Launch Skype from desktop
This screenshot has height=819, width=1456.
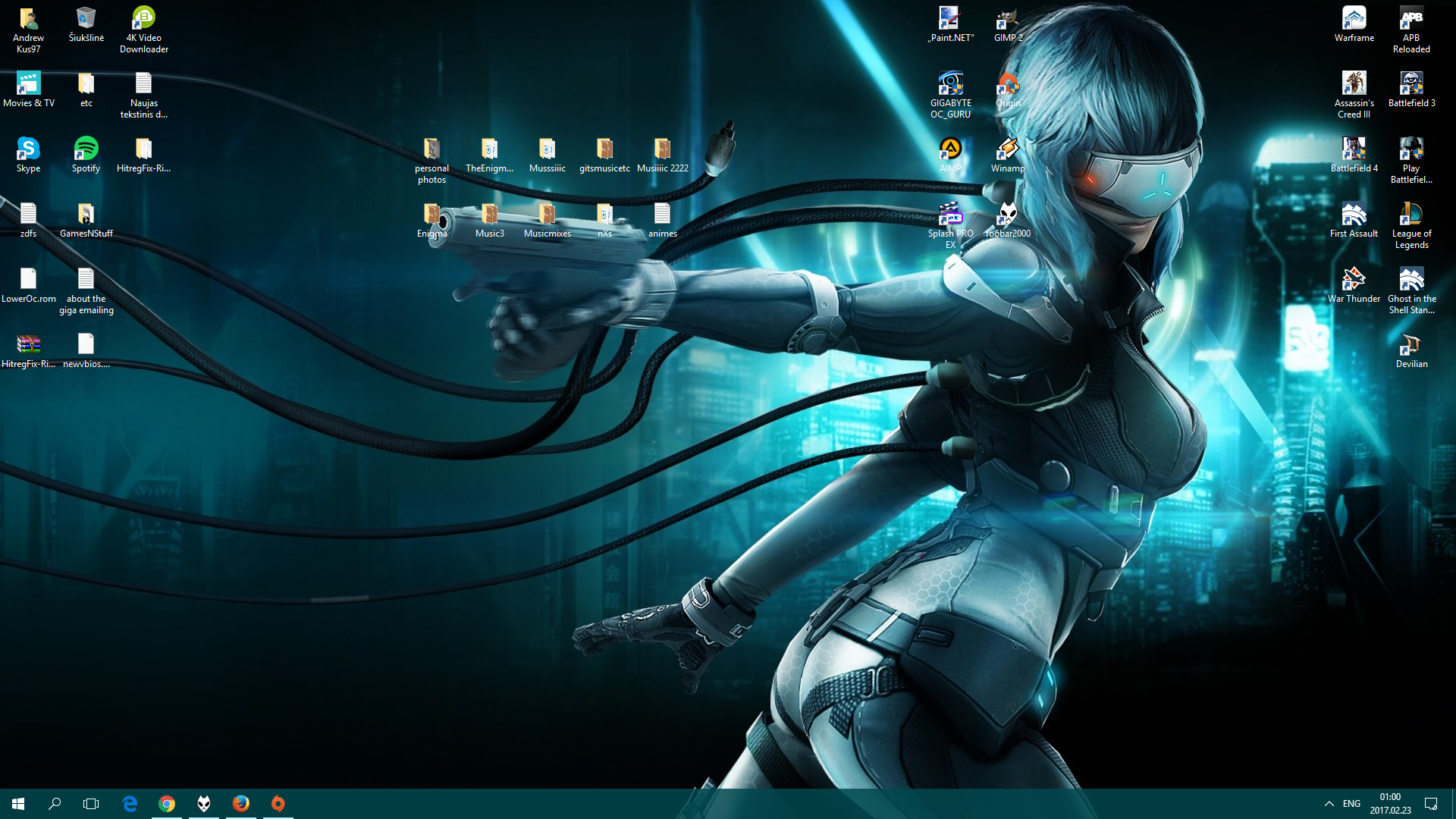[x=28, y=155]
